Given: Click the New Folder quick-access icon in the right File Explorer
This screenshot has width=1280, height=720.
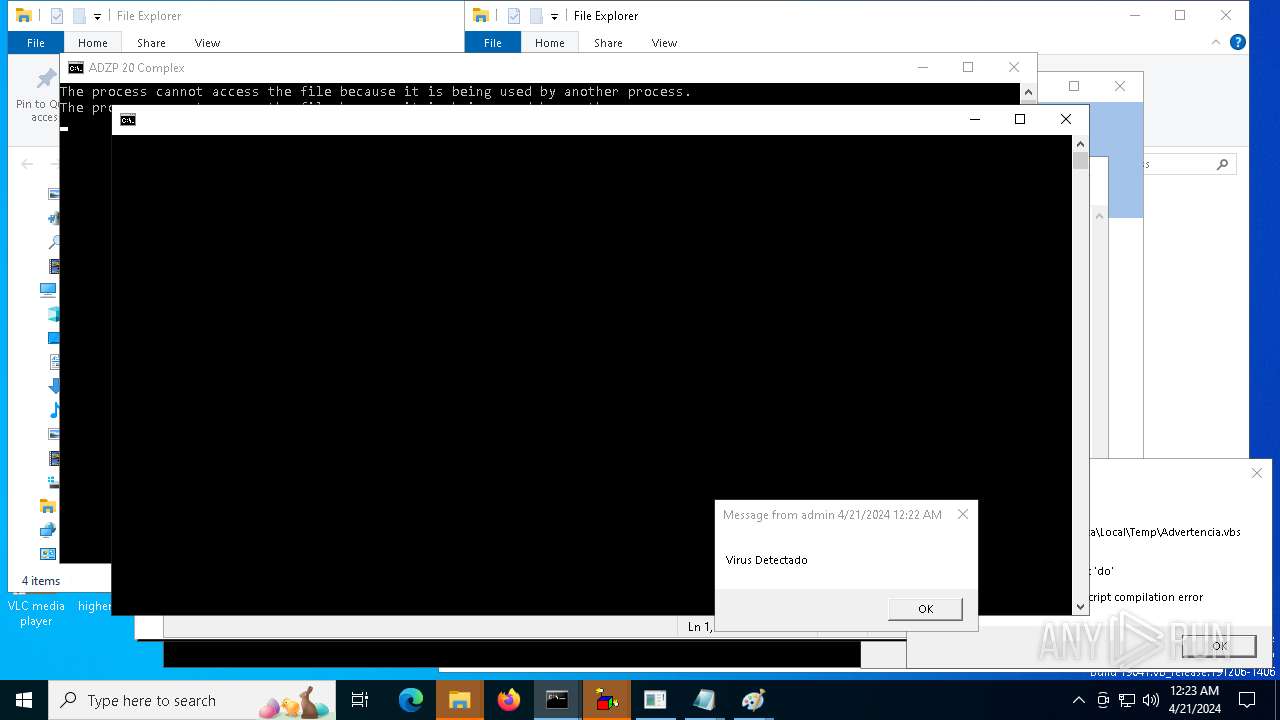Looking at the screenshot, I should tap(536, 16).
